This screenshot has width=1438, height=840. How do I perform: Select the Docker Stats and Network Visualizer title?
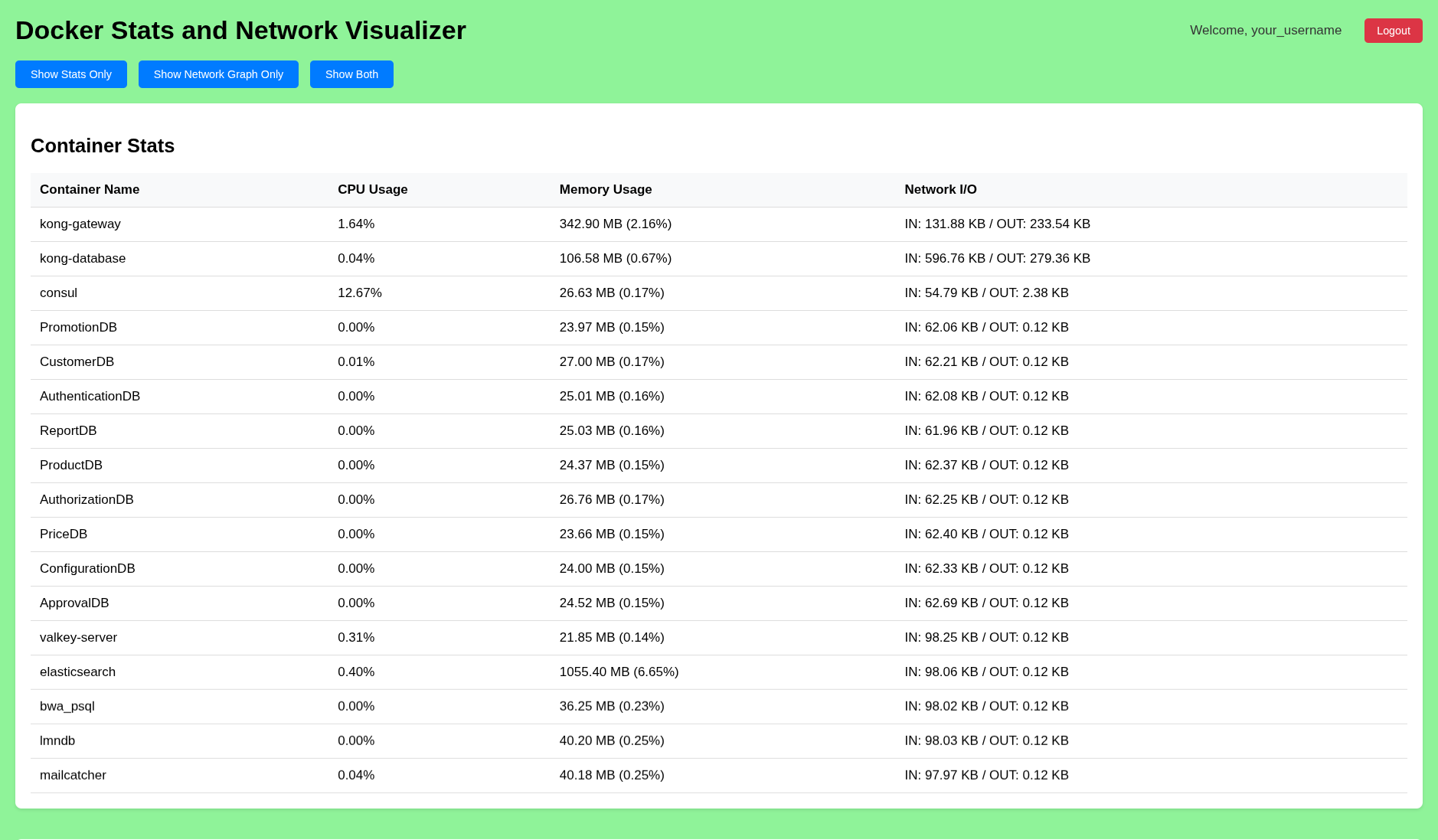click(x=241, y=31)
